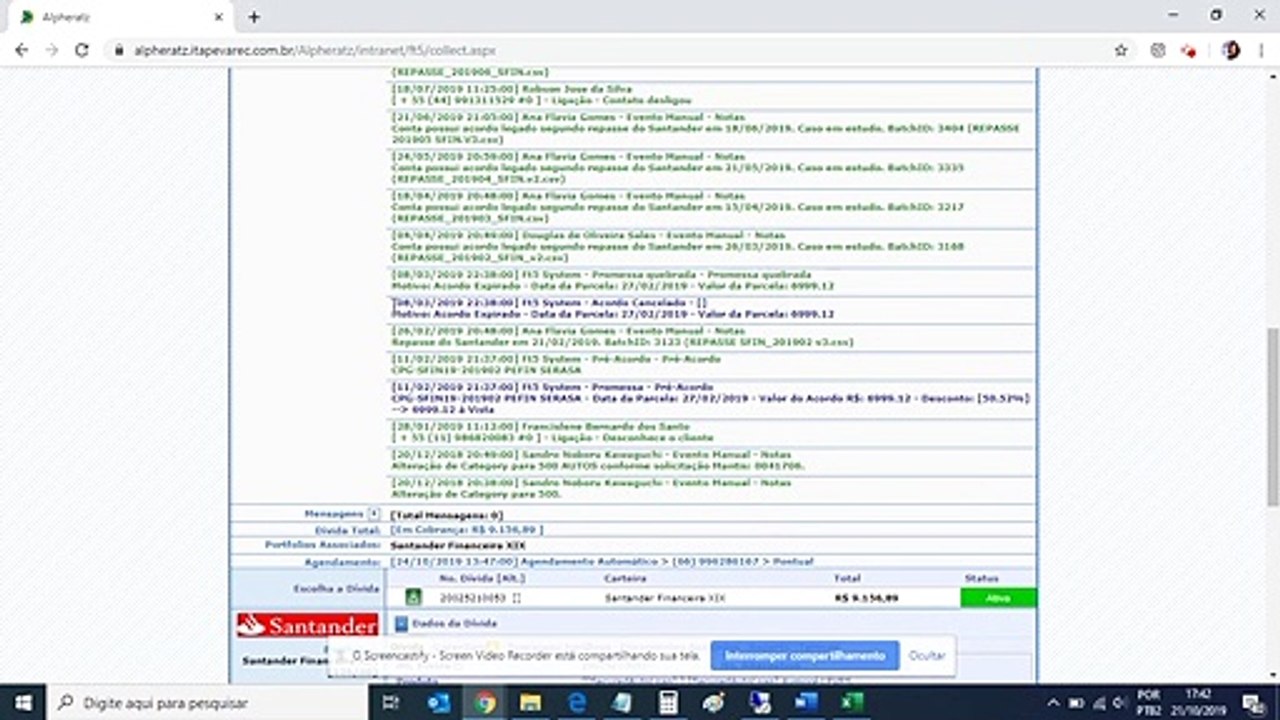This screenshot has width=1280, height=720.
Task: Click the Windows taskbar search box
Action: coord(208,703)
